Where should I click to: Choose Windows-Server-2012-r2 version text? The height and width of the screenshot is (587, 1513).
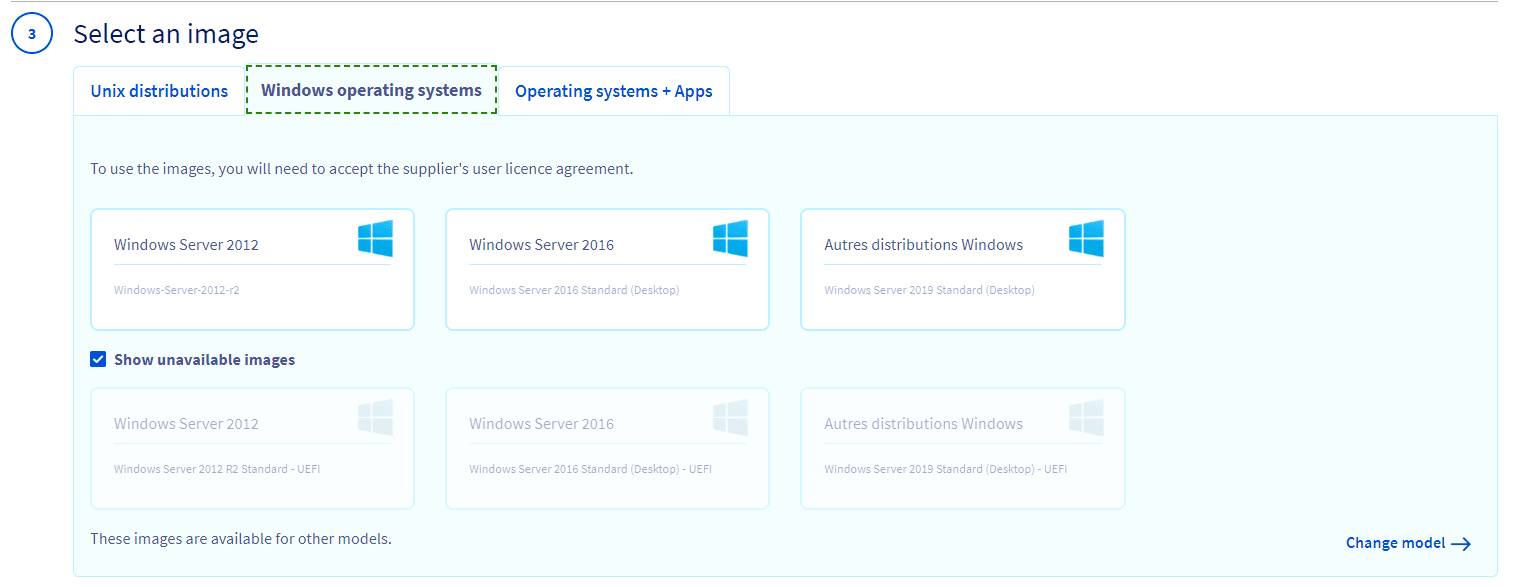(x=176, y=291)
